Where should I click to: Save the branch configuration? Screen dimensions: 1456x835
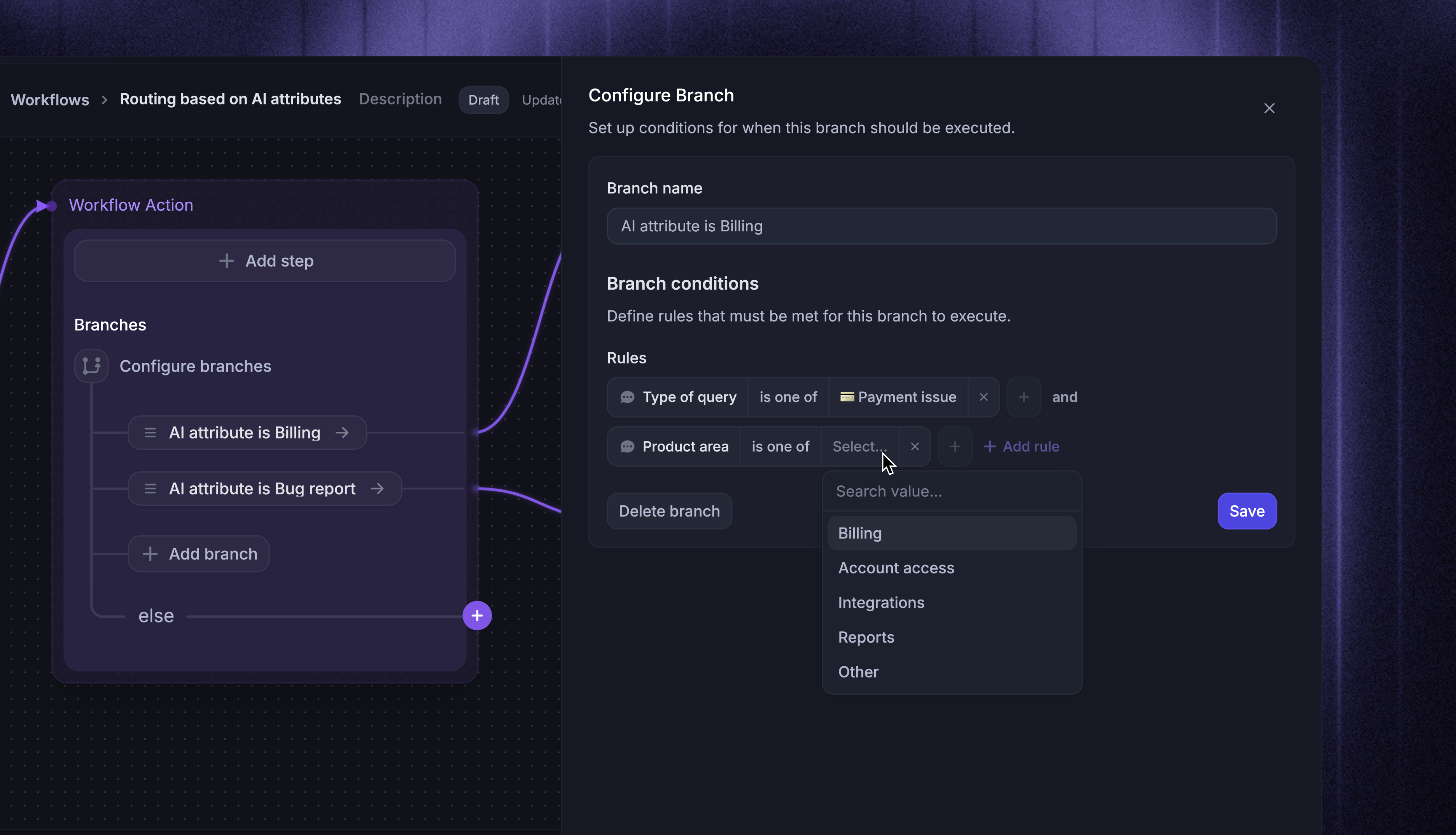[1247, 511]
